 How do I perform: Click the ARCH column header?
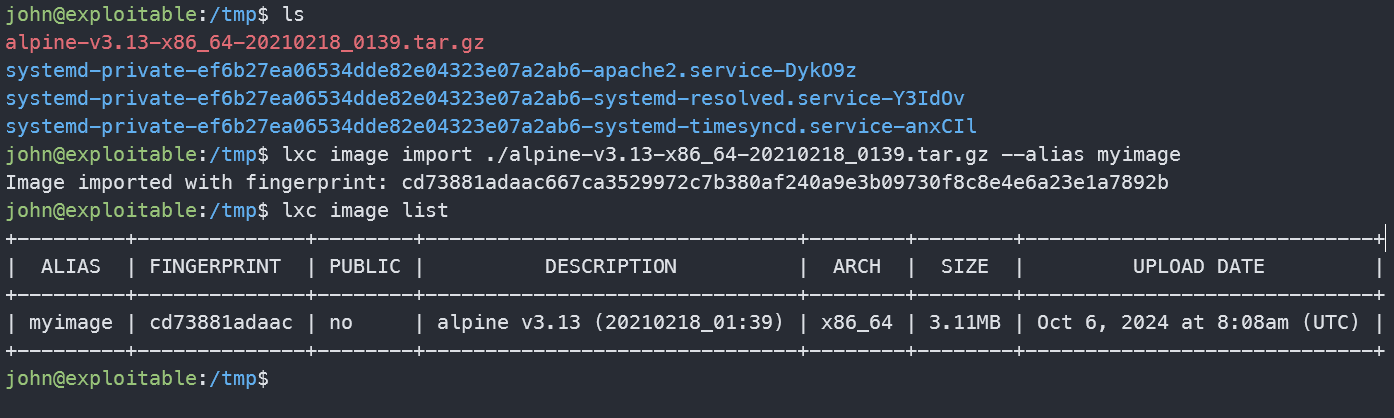point(857,267)
